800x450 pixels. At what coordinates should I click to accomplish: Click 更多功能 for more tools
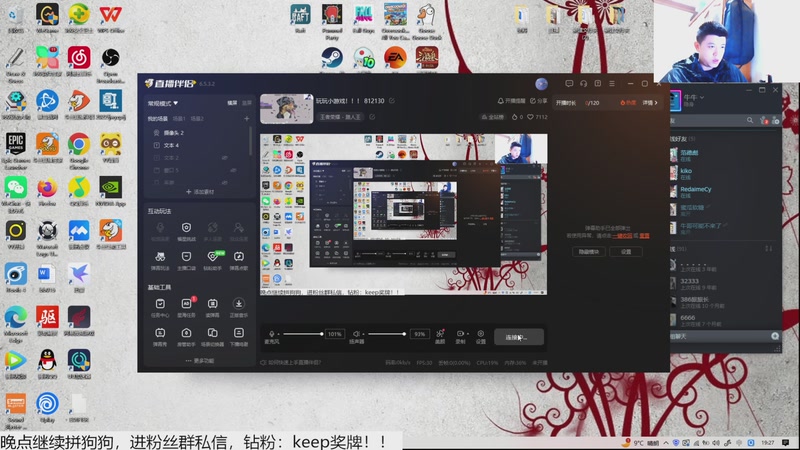pos(200,361)
